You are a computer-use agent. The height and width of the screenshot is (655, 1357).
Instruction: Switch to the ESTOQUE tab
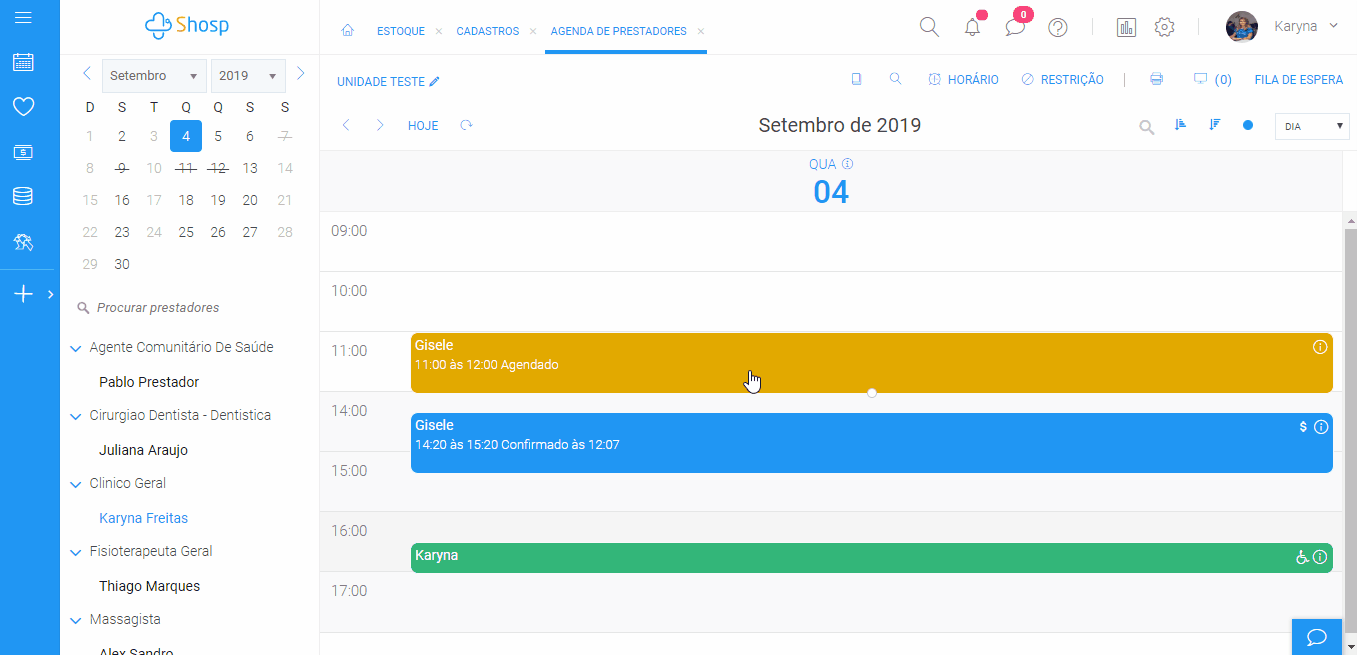pos(400,32)
